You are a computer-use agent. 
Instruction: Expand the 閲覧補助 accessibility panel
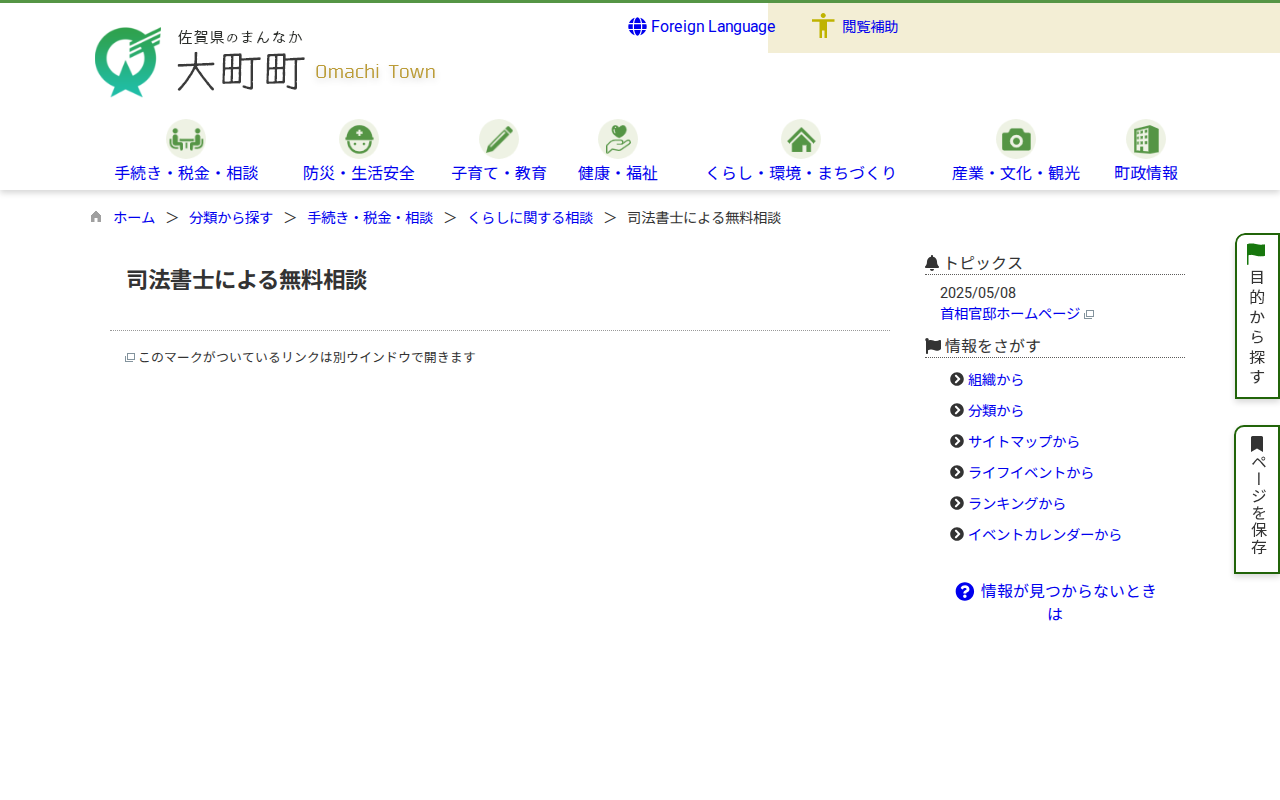pyautogui.click(x=869, y=27)
